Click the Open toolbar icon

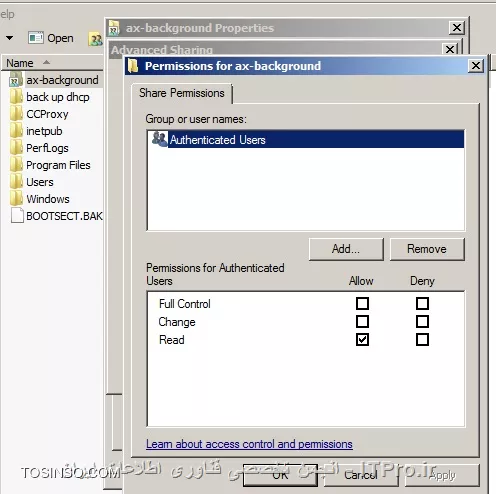pyautogui.click(x=36, y=38)
